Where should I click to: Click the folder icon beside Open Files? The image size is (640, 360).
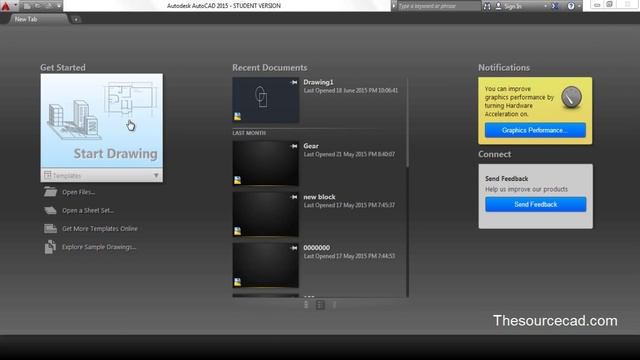click(x=50, y=191)
